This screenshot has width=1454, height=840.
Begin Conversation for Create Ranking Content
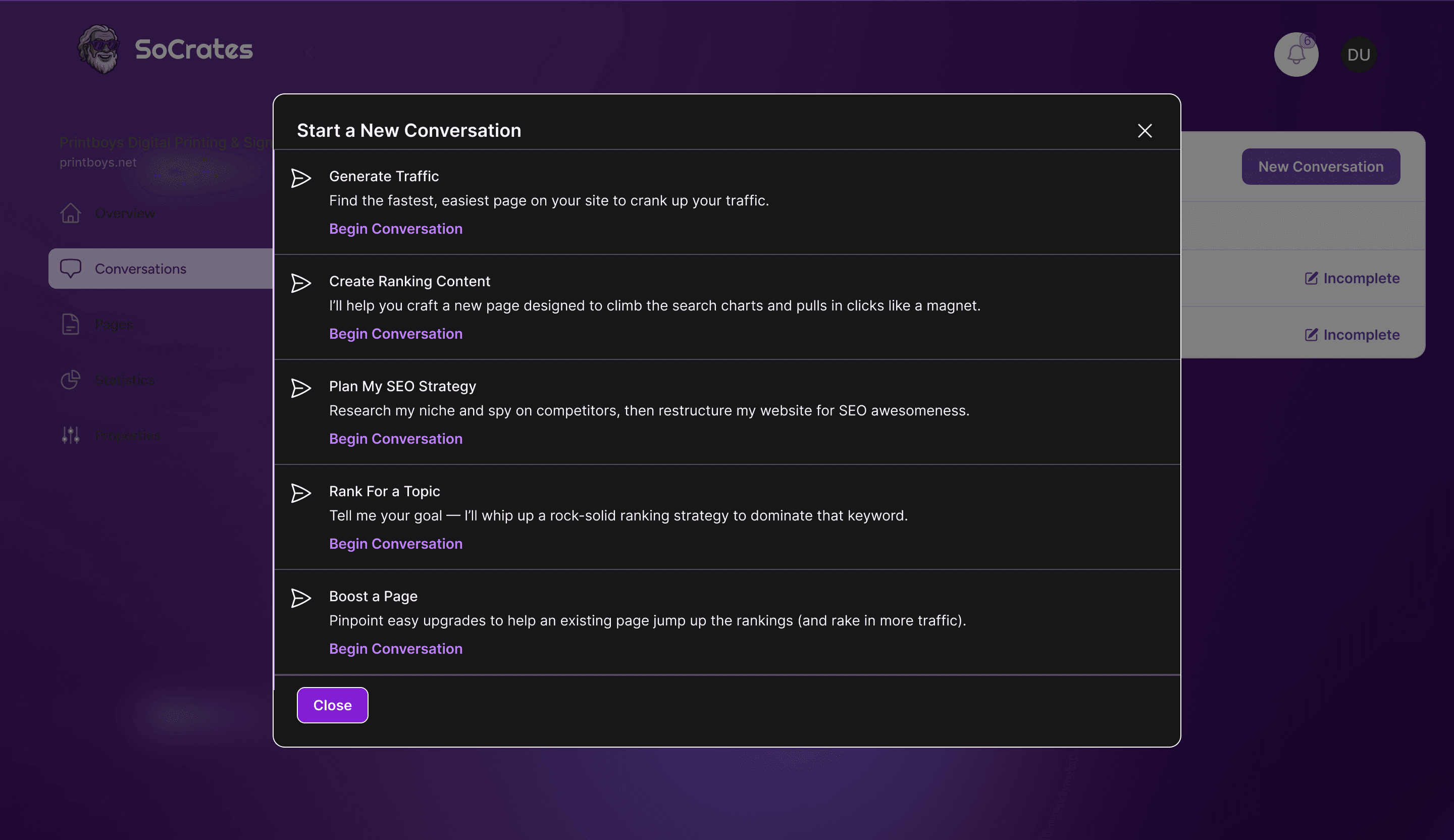[395, 334]
